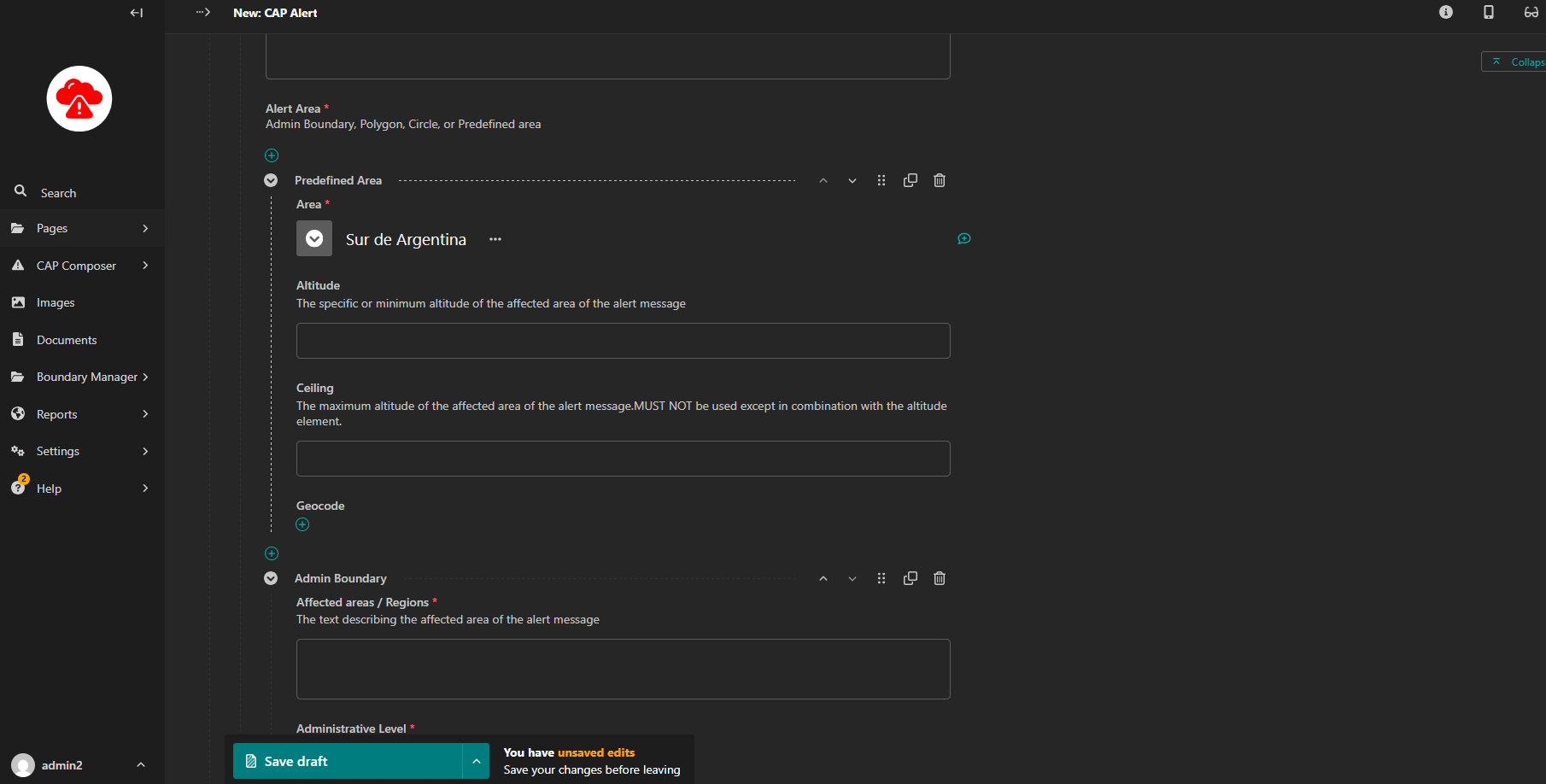Open actions menu for Sur de Argentina
The height and width of the screenshot is (784, 1546).
[x=495, y=239]
